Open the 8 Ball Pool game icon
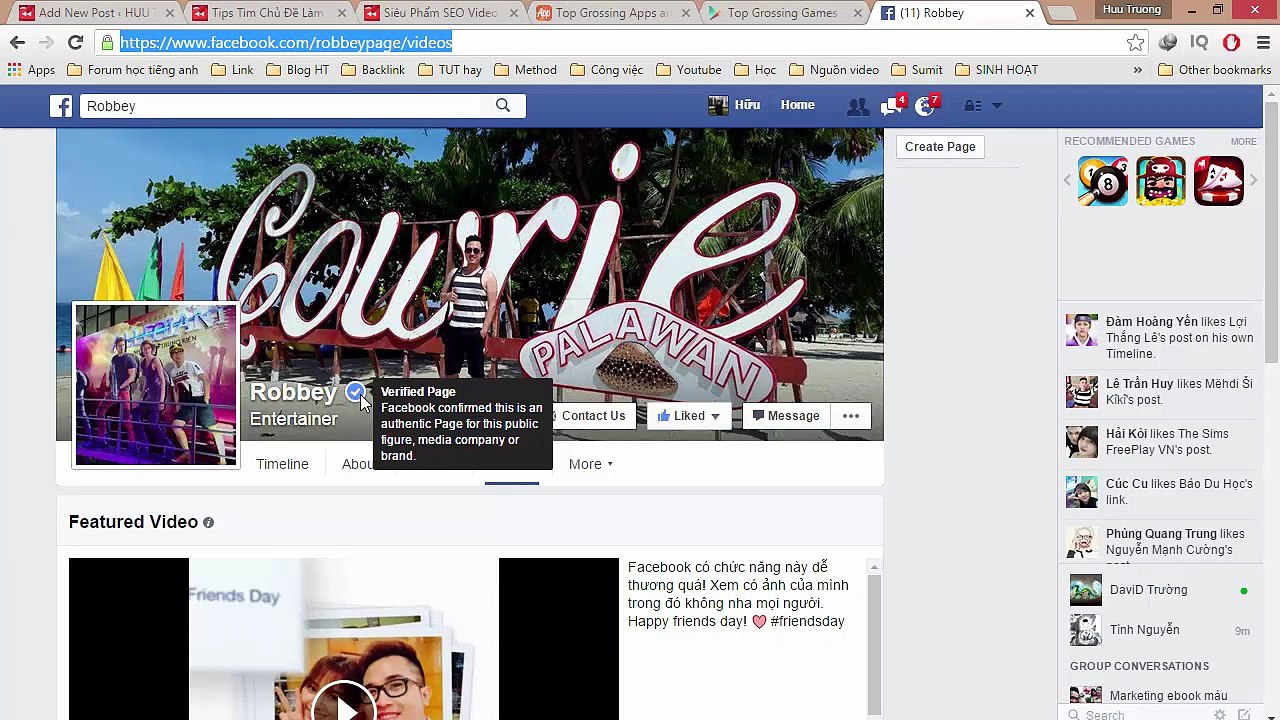Viewport: 1280px width, 720px height. tap(1103, 181)
